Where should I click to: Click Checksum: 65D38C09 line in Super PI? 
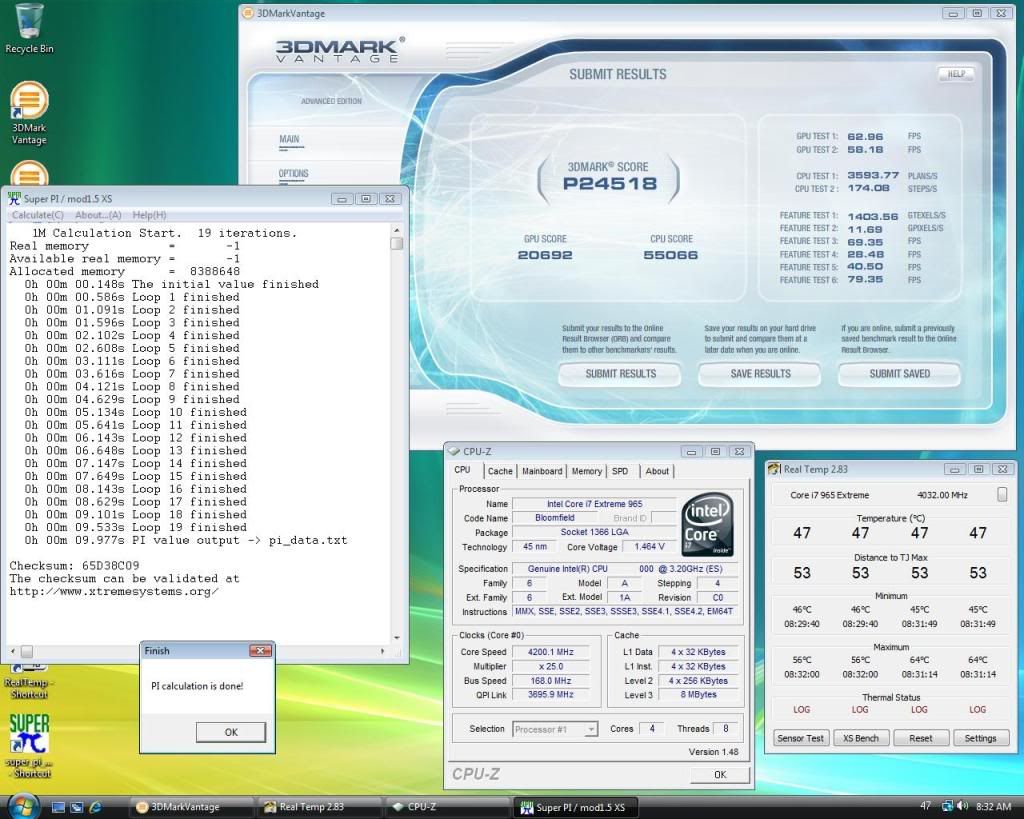click(74, 566)
